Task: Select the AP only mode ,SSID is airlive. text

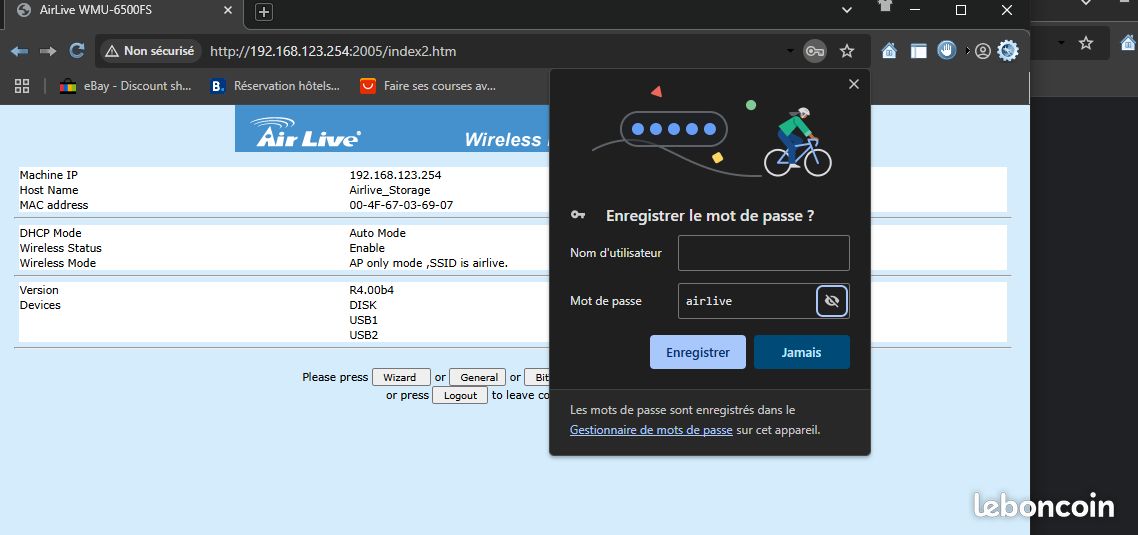Action: click(x=429, y=263)
